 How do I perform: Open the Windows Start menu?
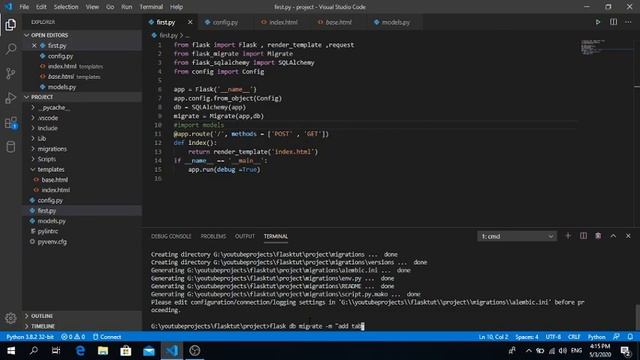click(11, 351)
